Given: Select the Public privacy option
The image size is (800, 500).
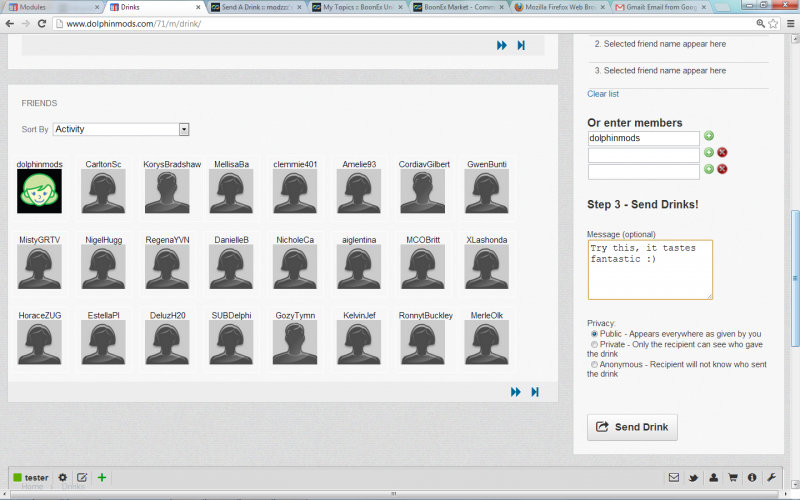Looking at the screenshot, I should click(595, 334).
